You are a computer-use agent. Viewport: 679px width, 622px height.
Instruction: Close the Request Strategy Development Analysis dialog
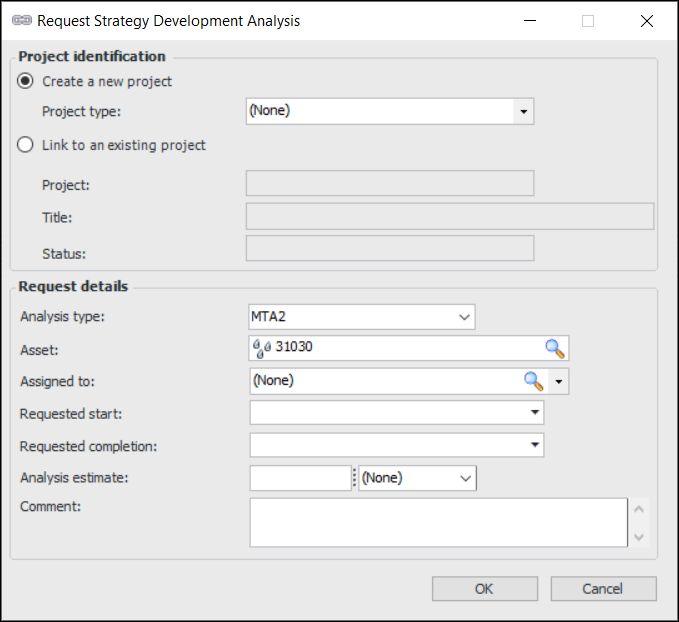tap(646, 21)
